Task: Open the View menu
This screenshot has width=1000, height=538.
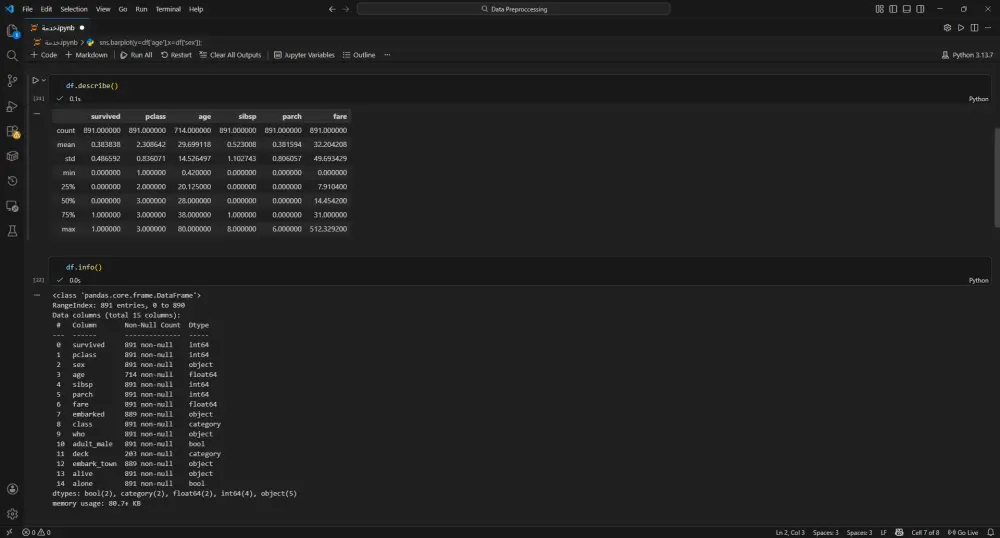Action: tap(103, 9)
